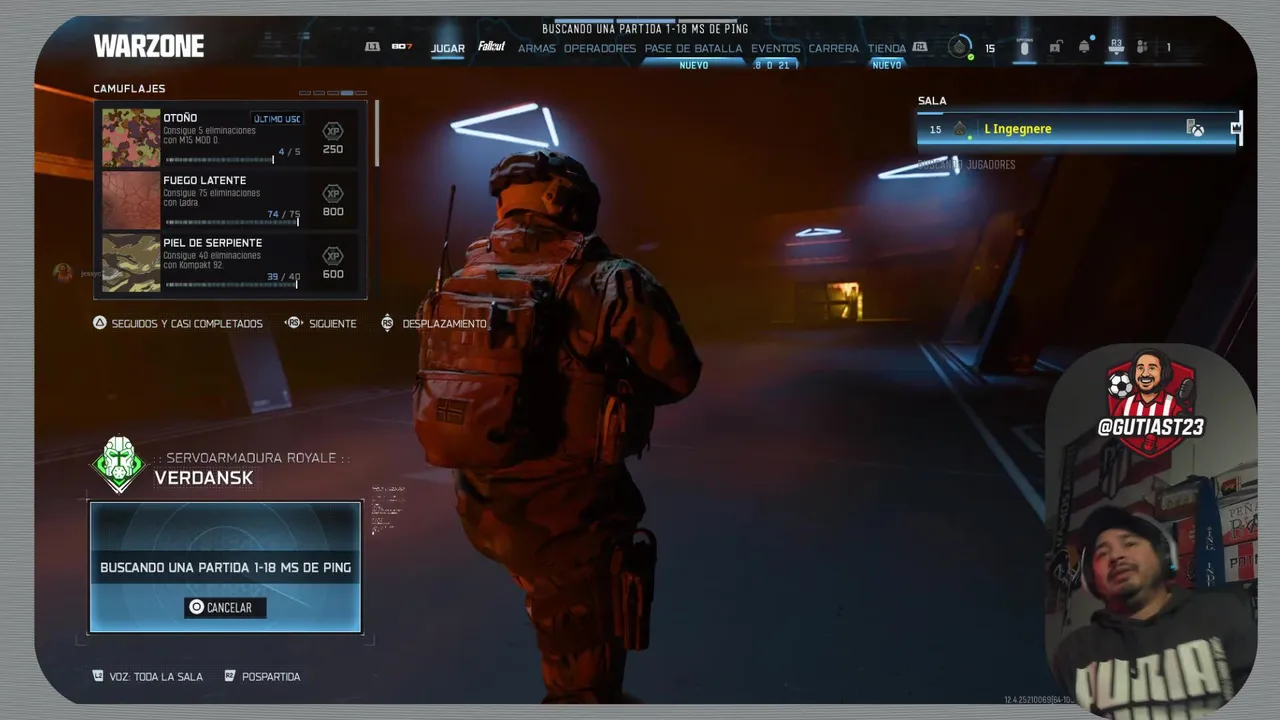The image size is (1280, 720).
Task: Click the page indicator above Camuflajes panel
Action: [x=333, y=93]
